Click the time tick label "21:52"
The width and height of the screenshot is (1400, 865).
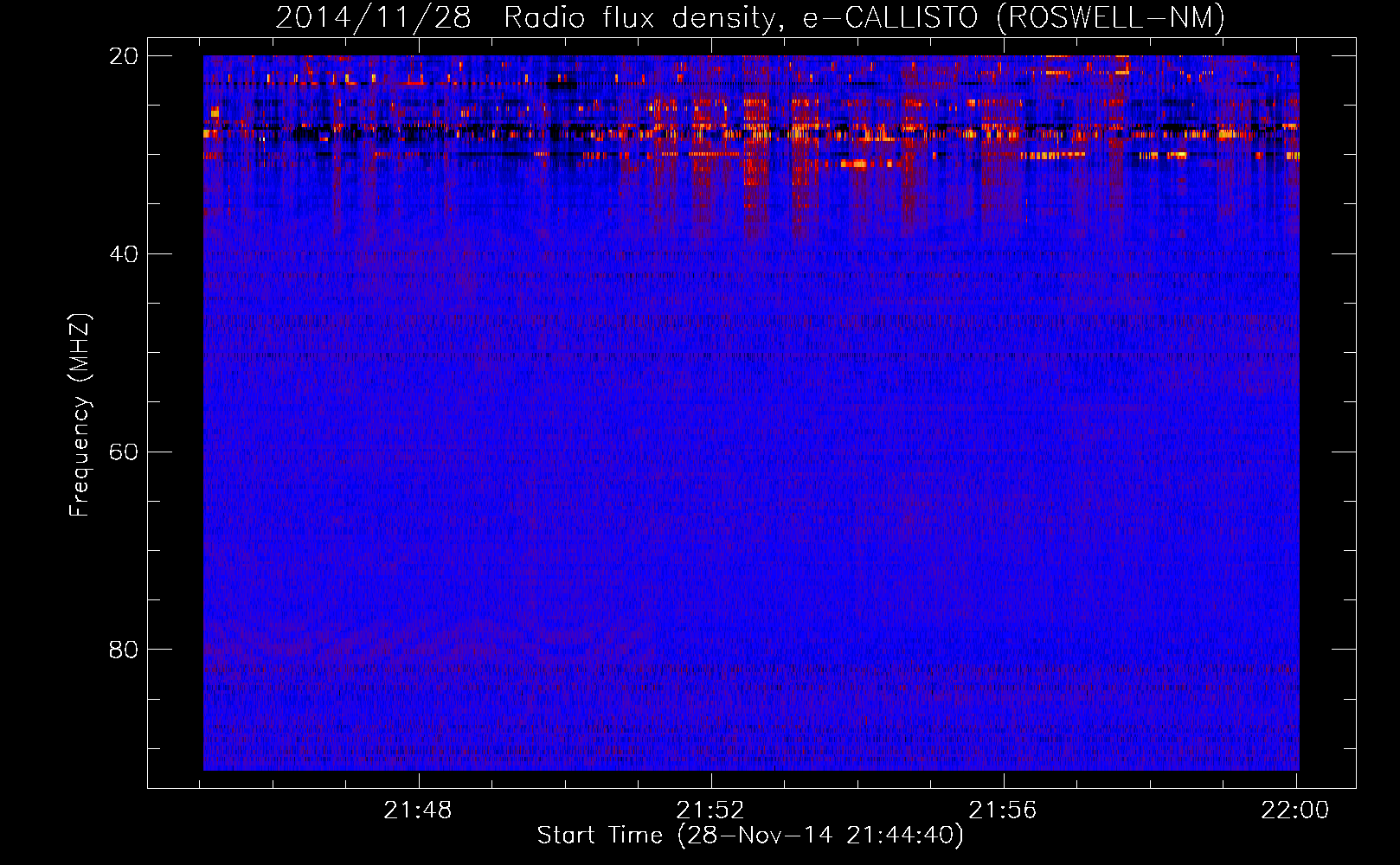click(x=711, y=811)
